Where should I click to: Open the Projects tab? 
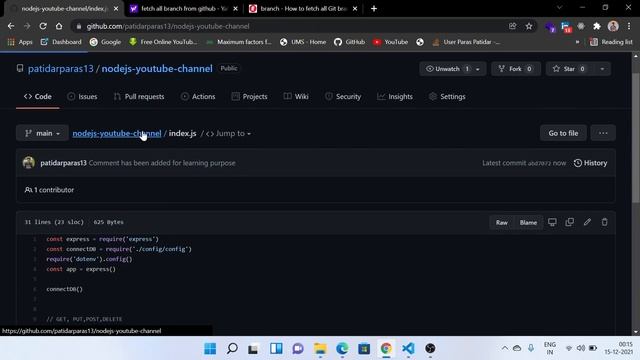tap(249, 97)
